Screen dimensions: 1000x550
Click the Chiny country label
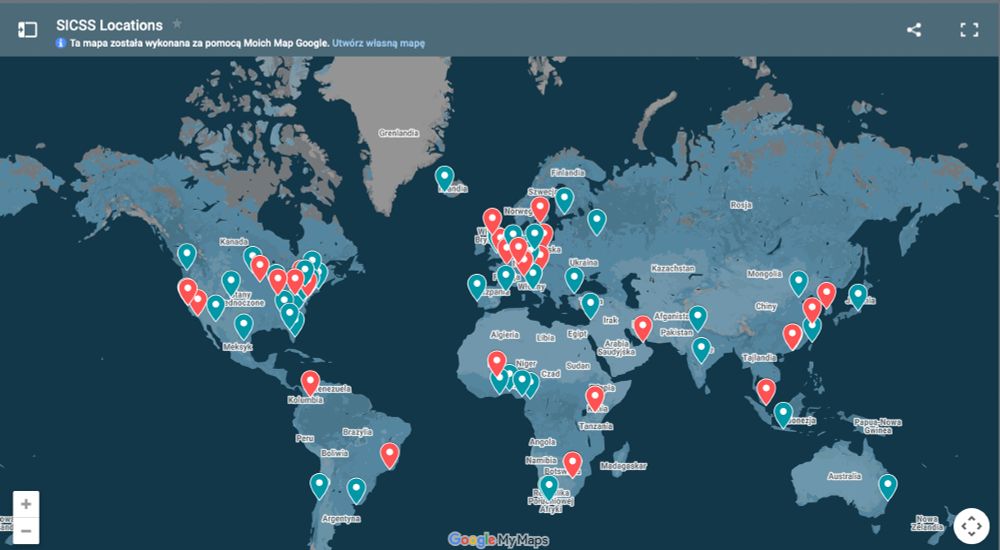[x=765, y=306]
